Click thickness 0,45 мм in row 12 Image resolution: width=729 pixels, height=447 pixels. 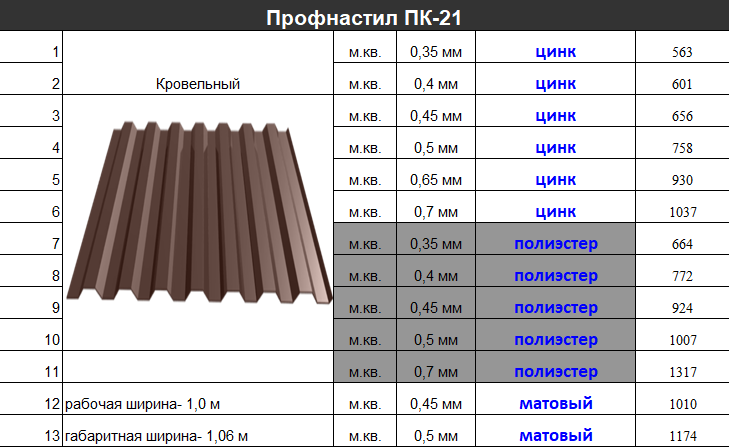pyautogui.click(x=436, y=404)
